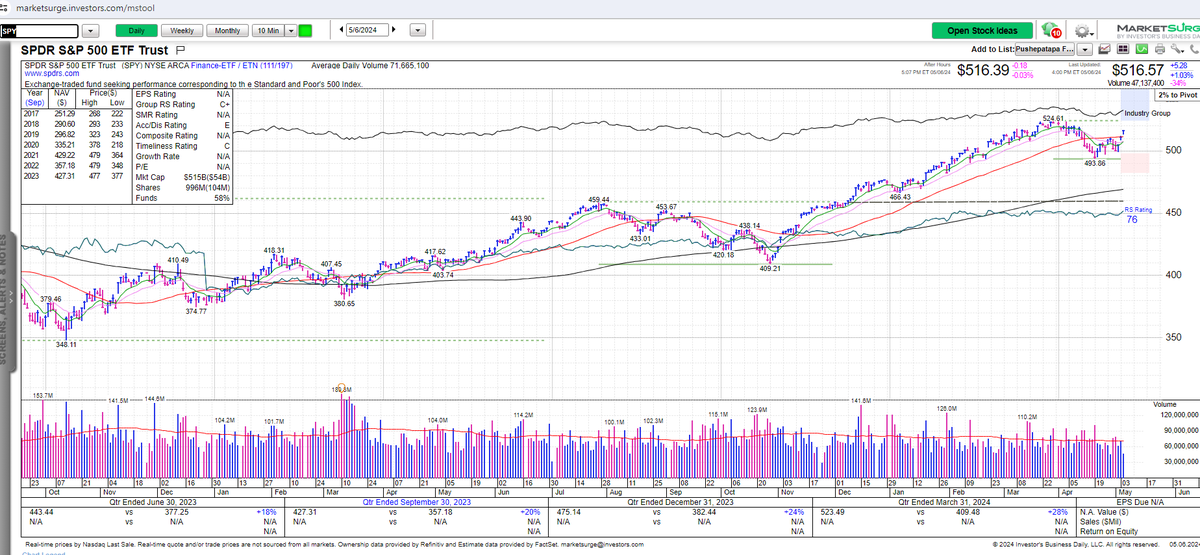Open the settings gear menu
Image resolution: width=1200 pixels, height=555 pixels.
(x=1082, y=30)
